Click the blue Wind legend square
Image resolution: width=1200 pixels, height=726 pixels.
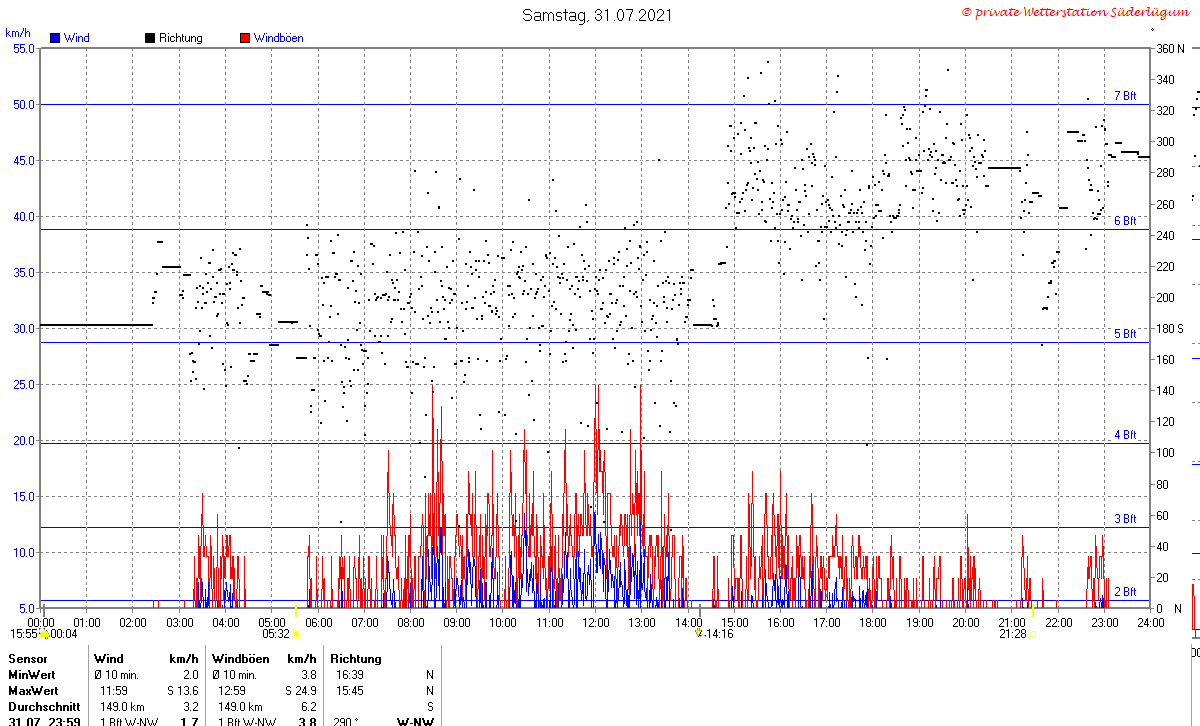(55, 38)
